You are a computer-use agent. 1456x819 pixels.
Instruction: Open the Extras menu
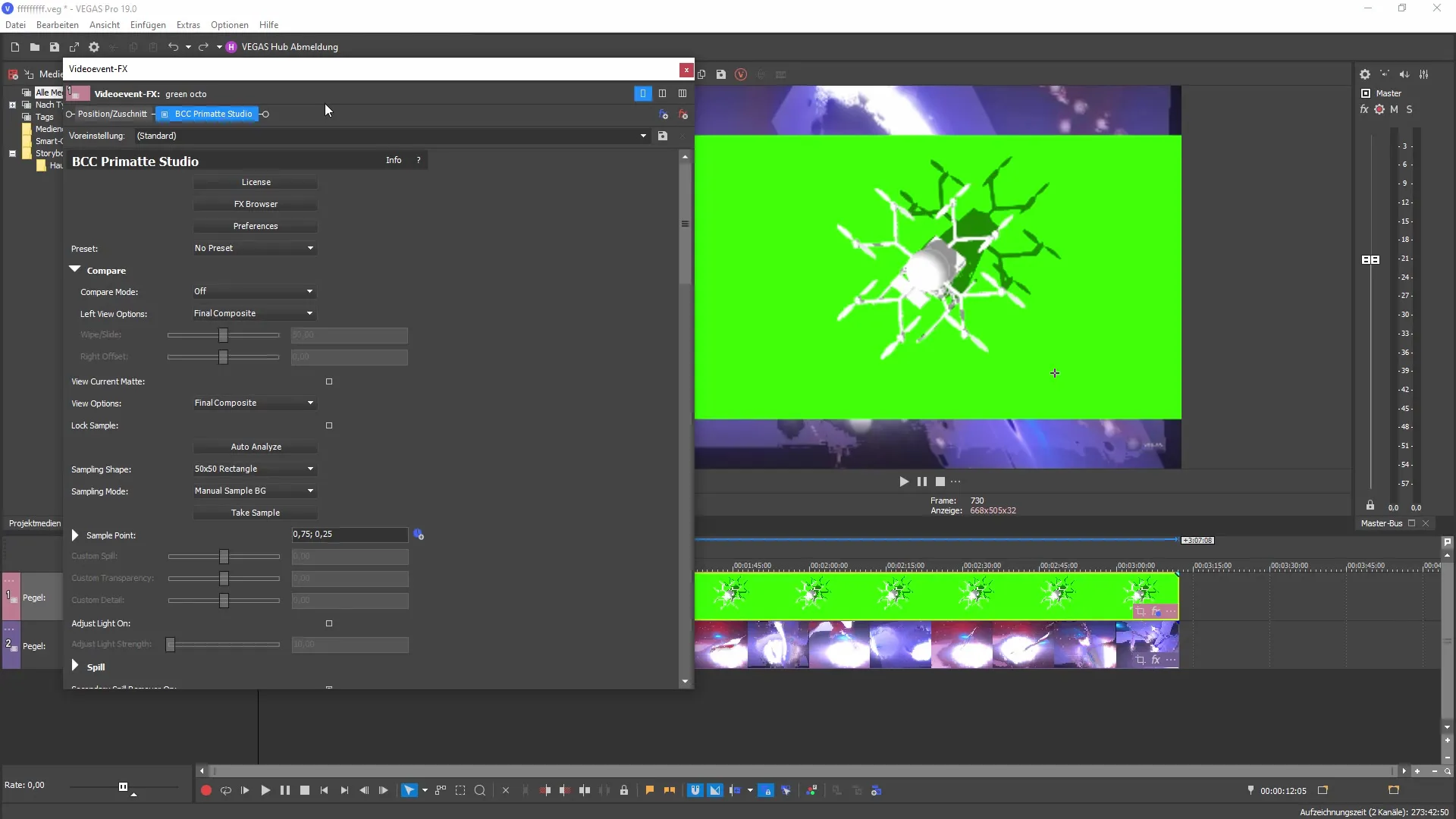[188, 25]
